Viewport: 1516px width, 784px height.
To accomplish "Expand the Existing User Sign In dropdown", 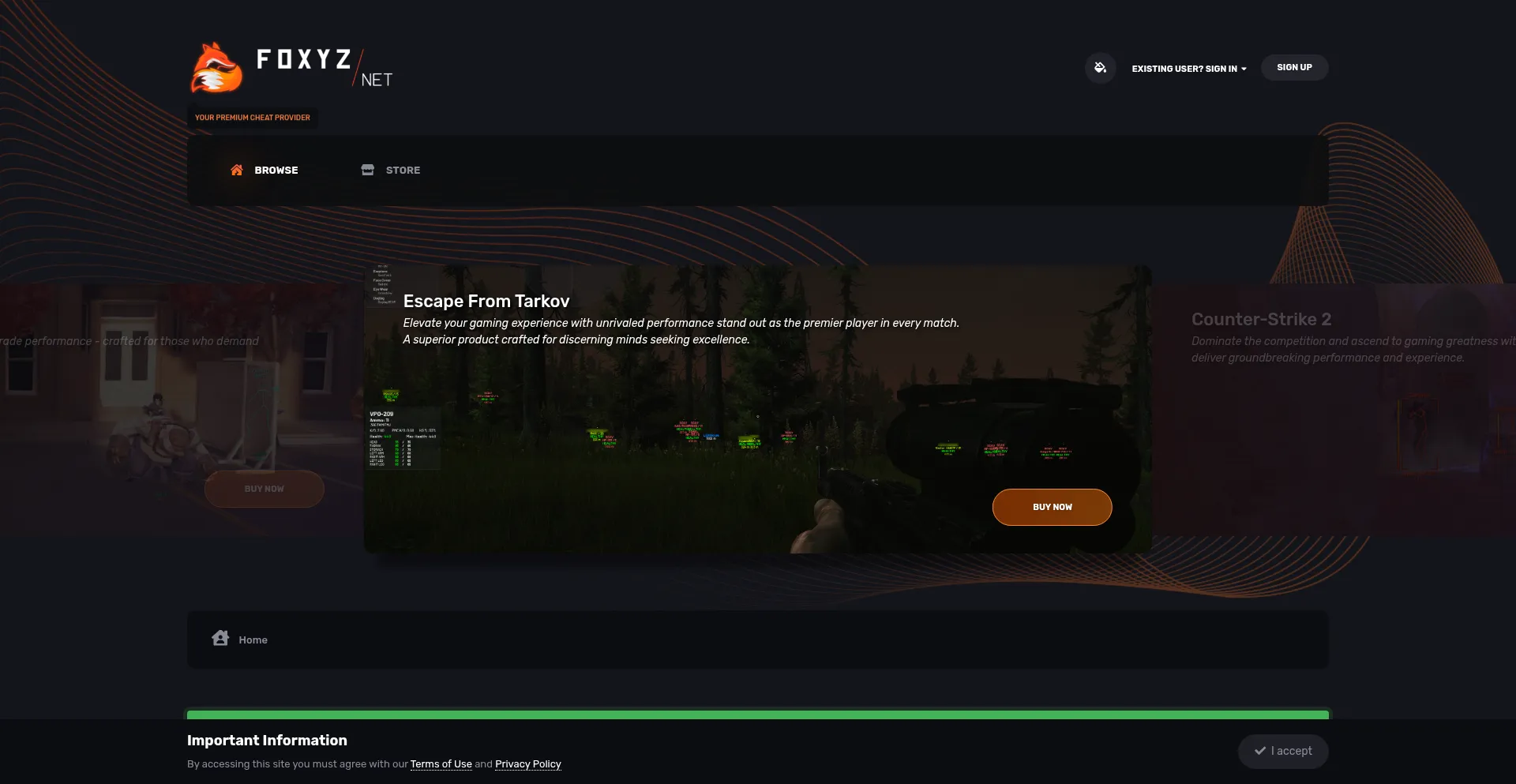I will point(1189,69).
